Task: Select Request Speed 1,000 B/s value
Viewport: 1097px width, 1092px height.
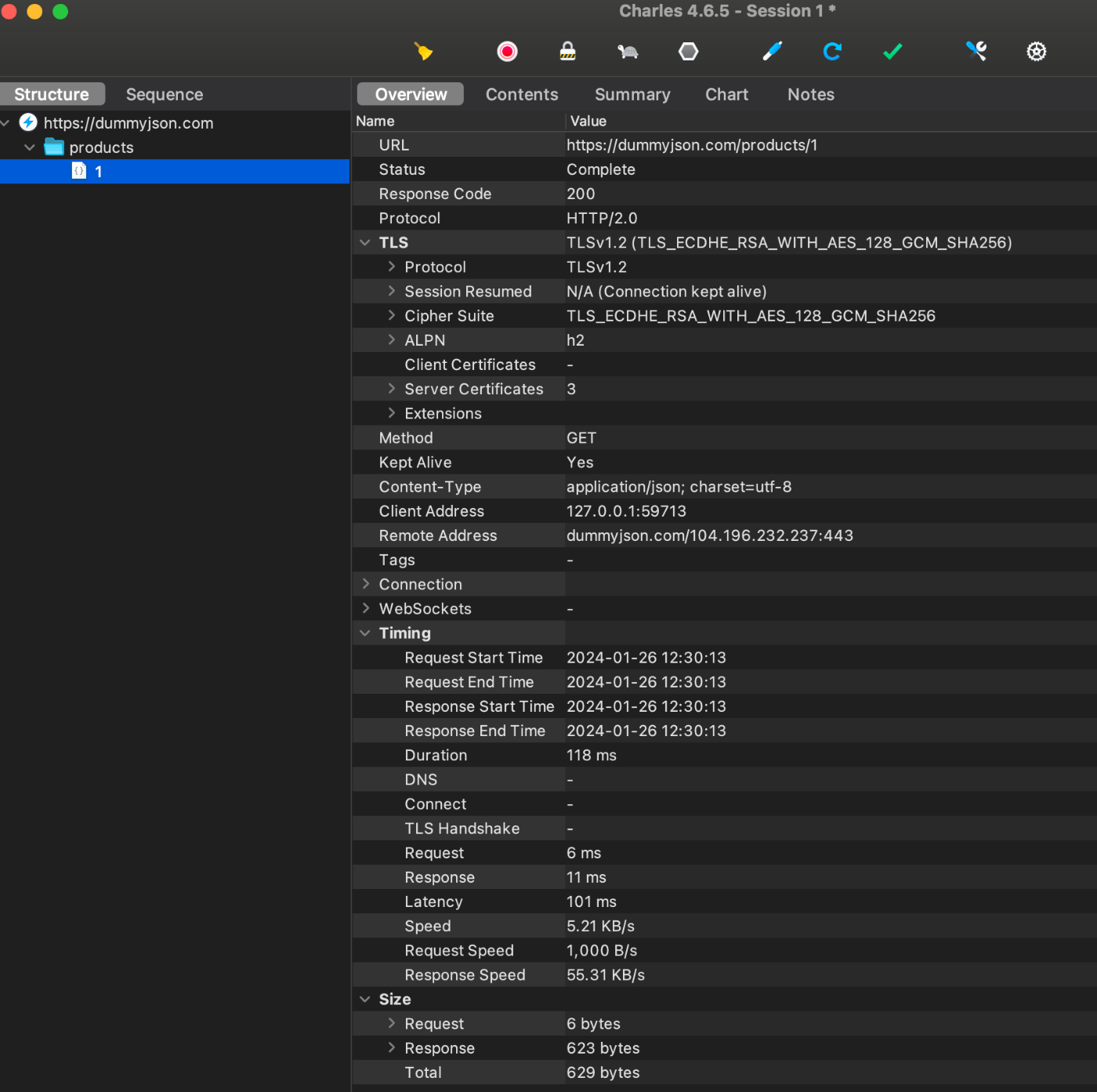Action: point(602,950)
